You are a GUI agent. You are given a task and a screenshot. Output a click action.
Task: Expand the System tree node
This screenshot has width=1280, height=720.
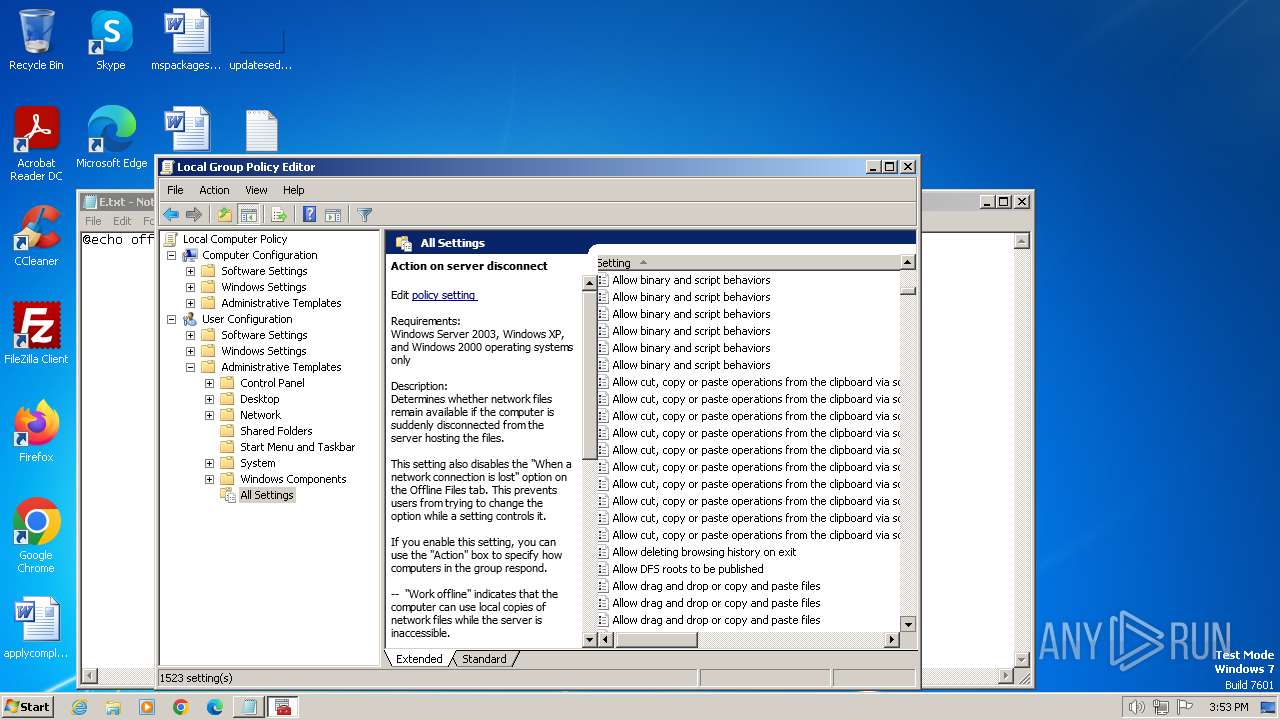(x=209, y=463)
